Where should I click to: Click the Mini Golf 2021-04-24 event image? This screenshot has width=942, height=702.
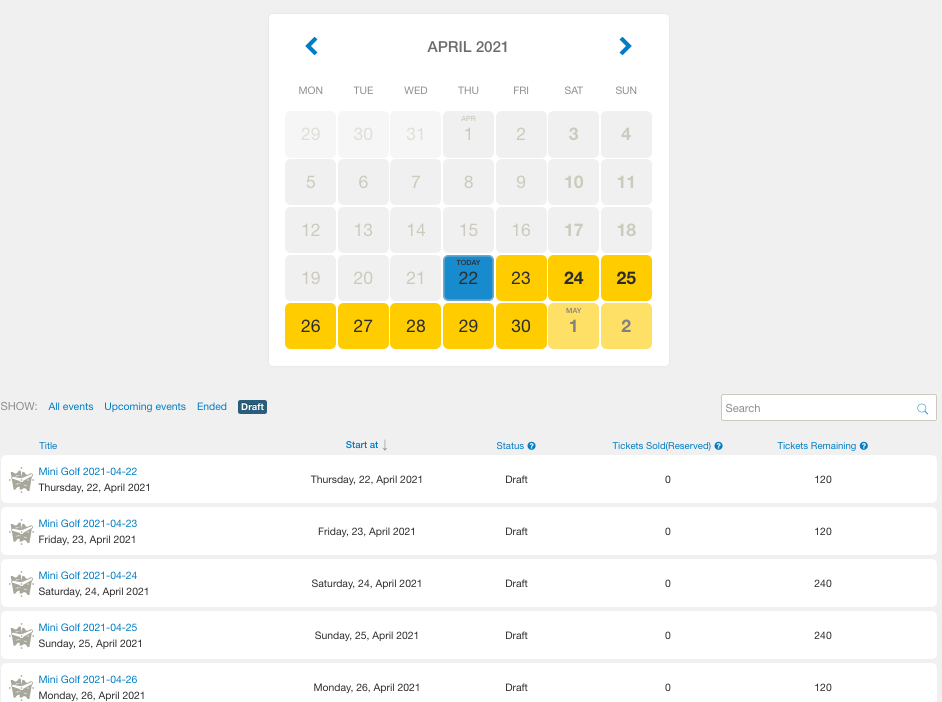21,584
